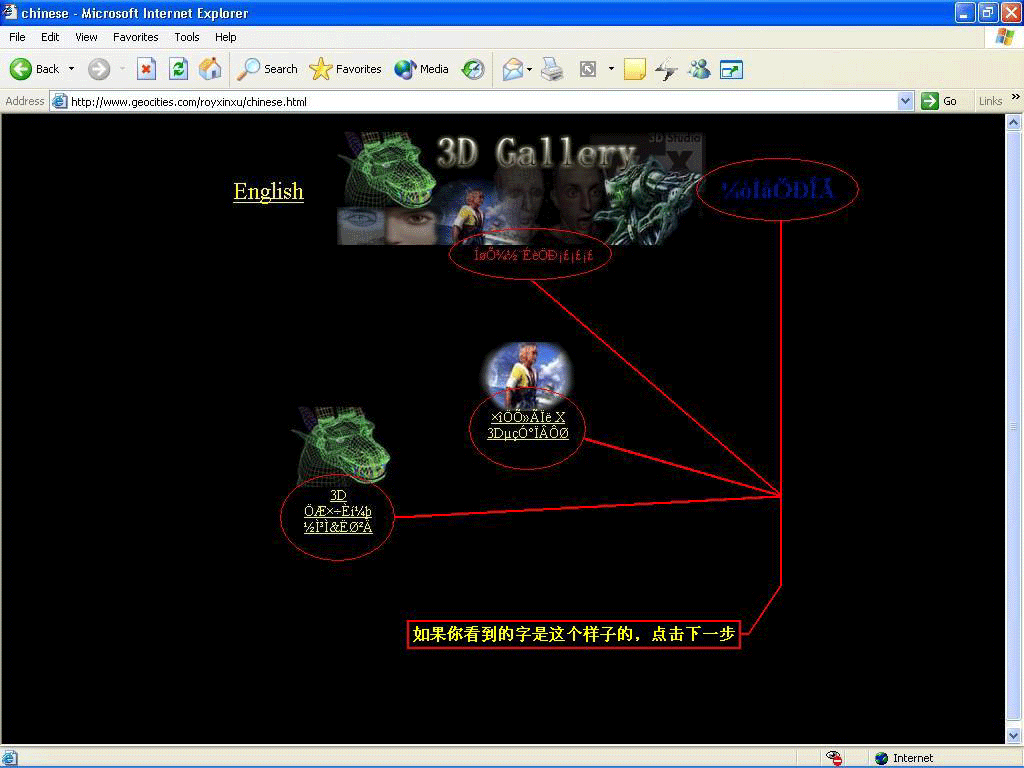This screenshot has width=1024, height=768.
Task: Open the View menu
Action: (x=87, y=37)
